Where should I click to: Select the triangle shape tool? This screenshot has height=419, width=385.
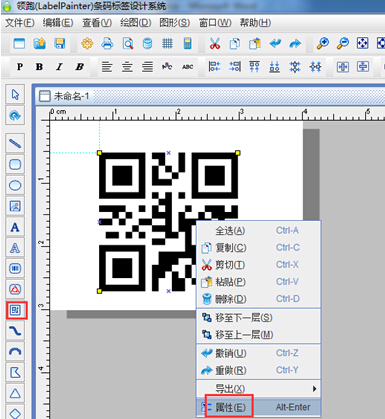[x=15, y=394]
